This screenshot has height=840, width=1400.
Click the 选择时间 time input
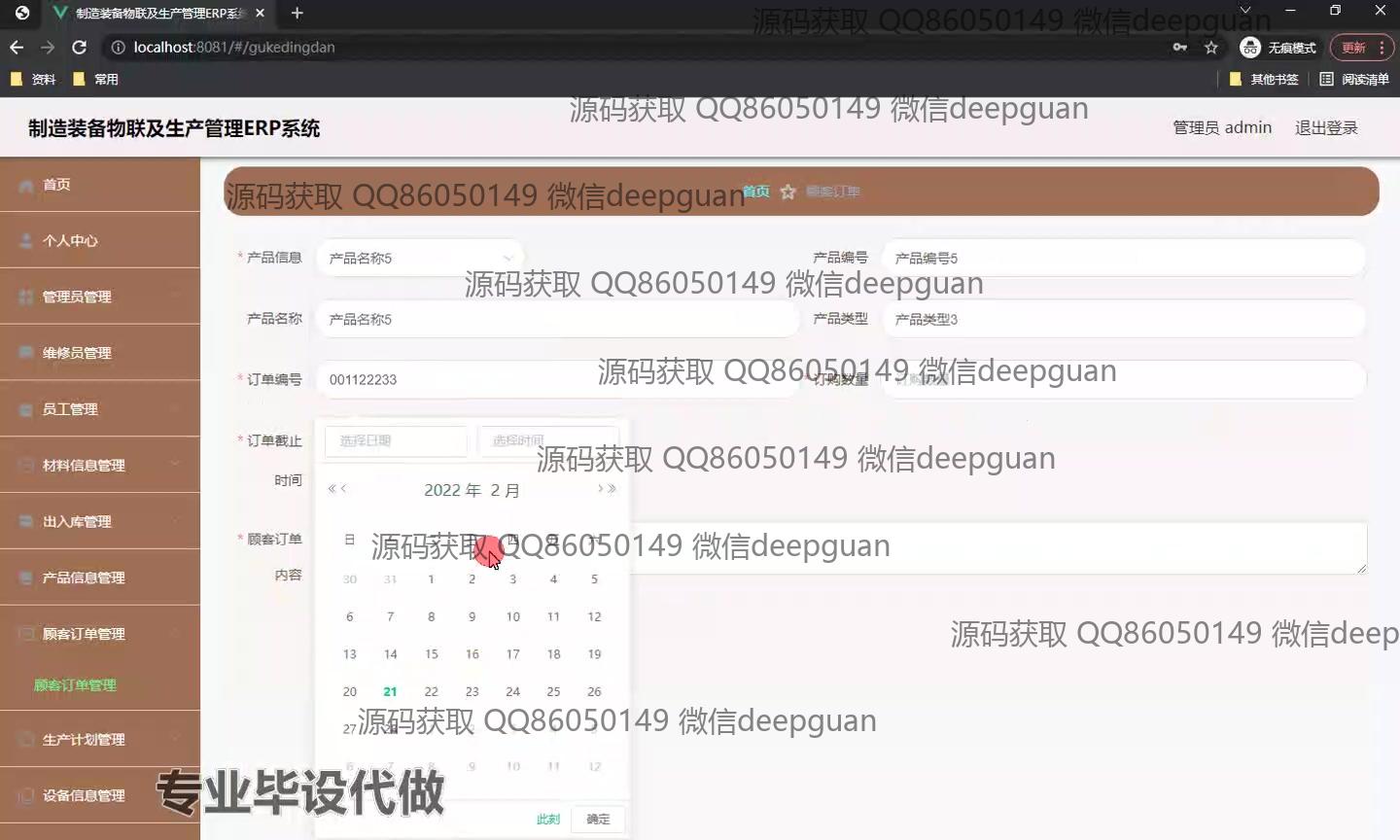tap(548, 440)
